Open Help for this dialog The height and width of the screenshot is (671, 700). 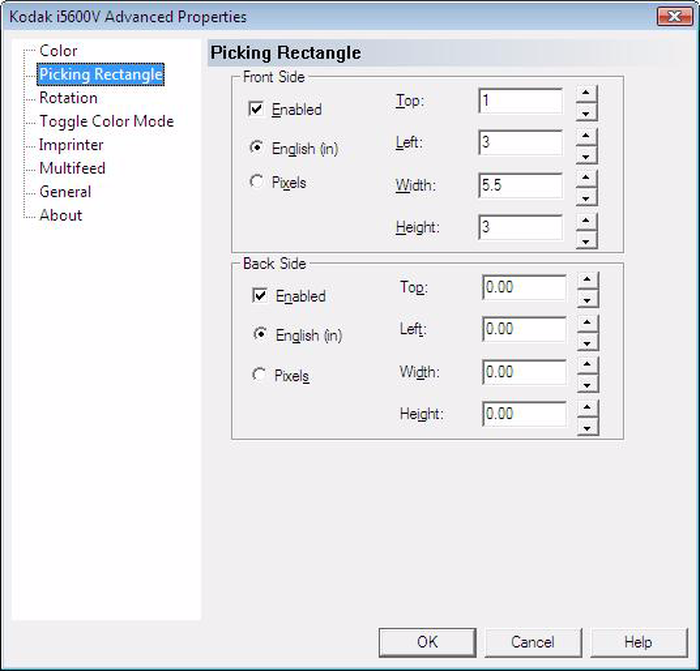click(x=638, y=642)
